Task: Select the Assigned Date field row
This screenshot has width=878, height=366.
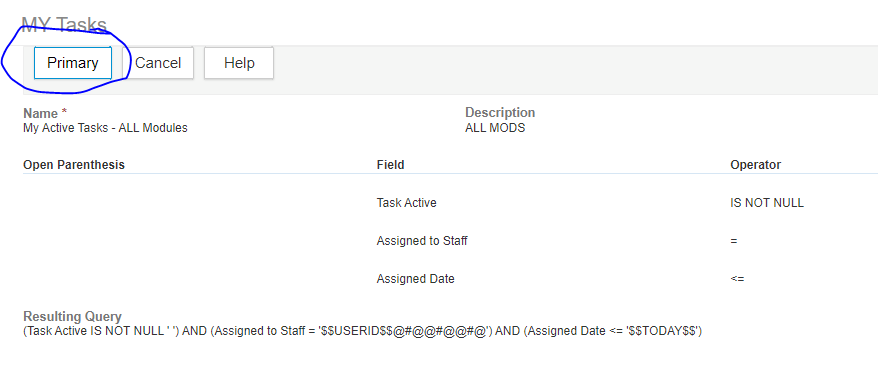Action: click(415, 279)
